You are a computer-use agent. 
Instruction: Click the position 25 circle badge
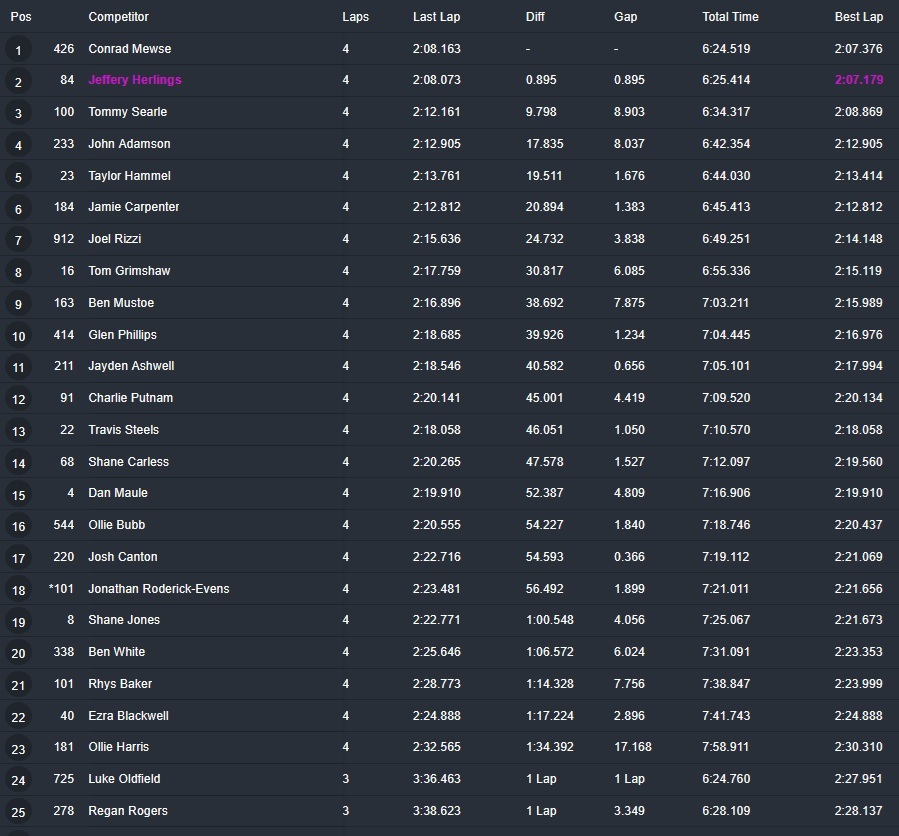(18, 812)
